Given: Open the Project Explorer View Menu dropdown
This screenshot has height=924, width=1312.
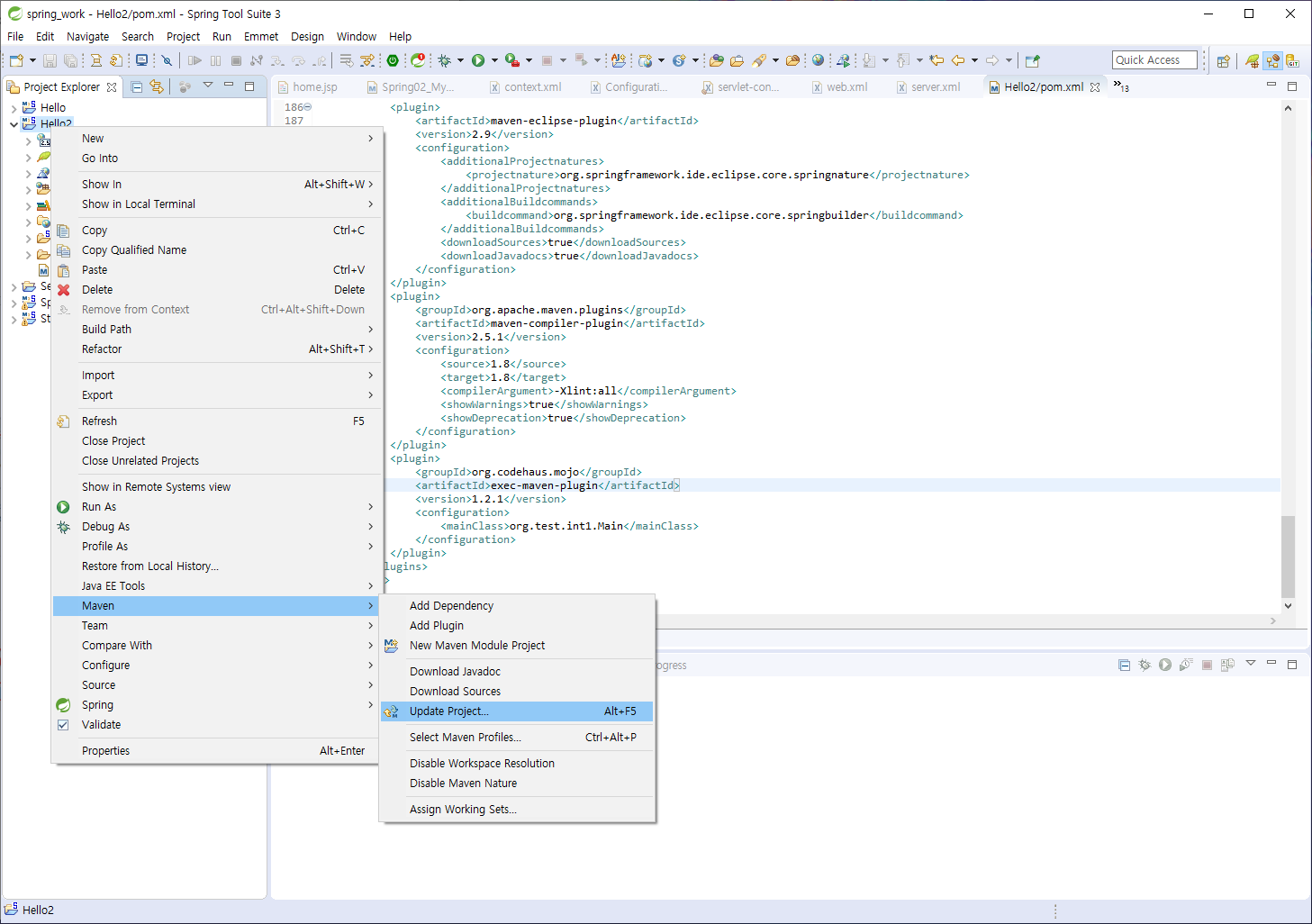Looking at the screenshot, I should pyautogui.click(x=208, y=86).
